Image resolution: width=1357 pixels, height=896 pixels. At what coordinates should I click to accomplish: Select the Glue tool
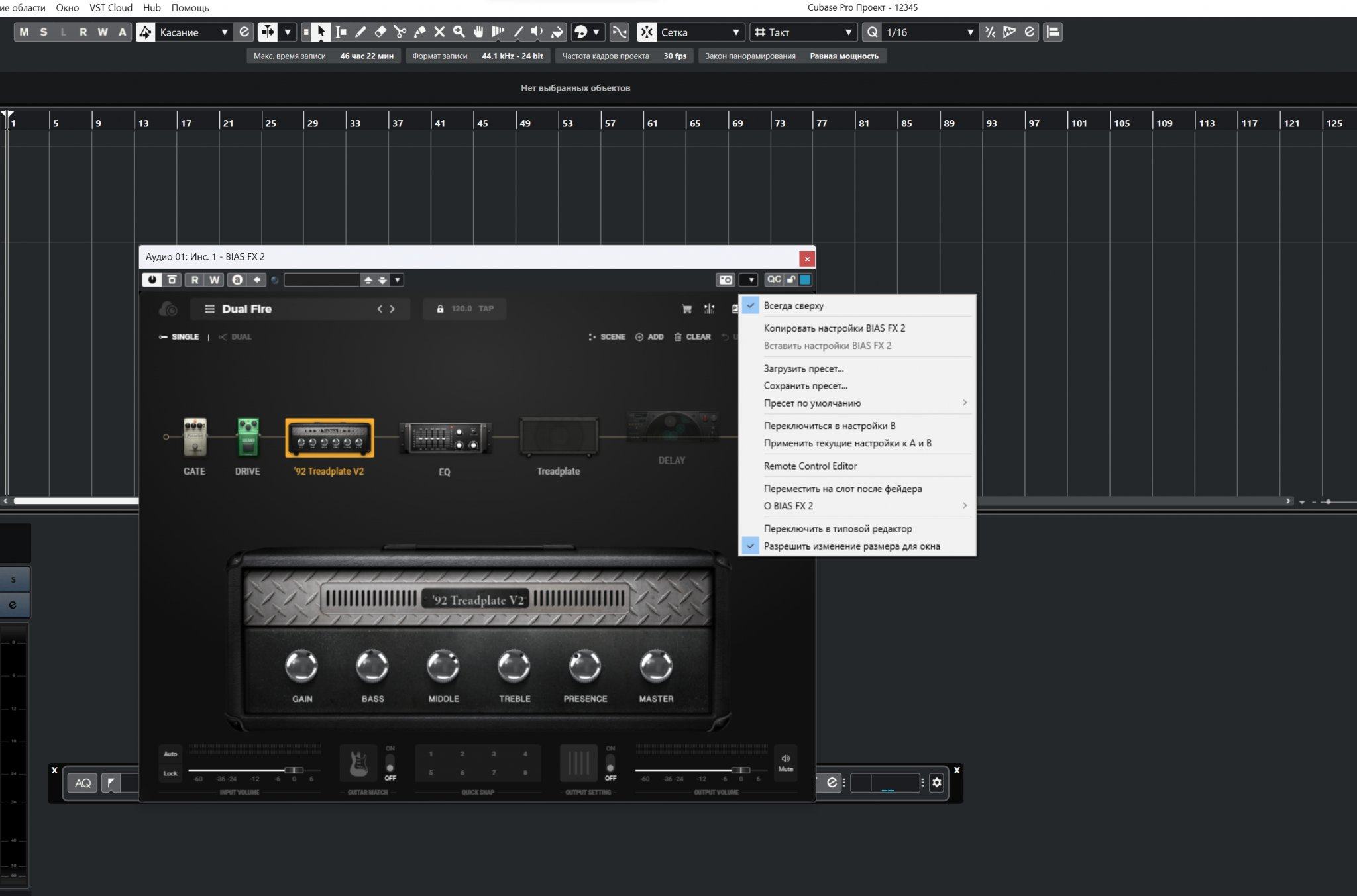click(x=419, y=32)
